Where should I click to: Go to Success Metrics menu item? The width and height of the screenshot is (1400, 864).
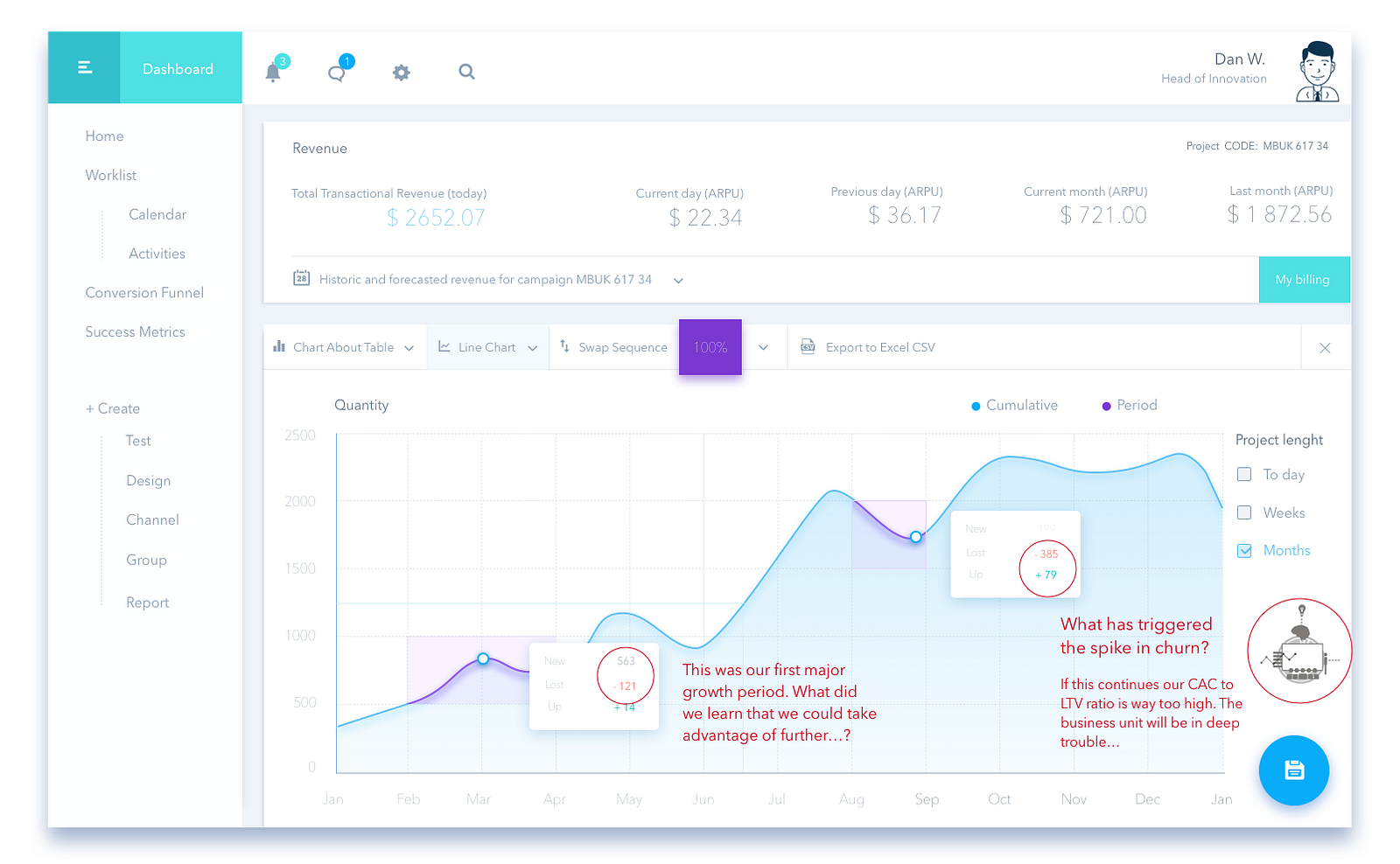(135, 332)
